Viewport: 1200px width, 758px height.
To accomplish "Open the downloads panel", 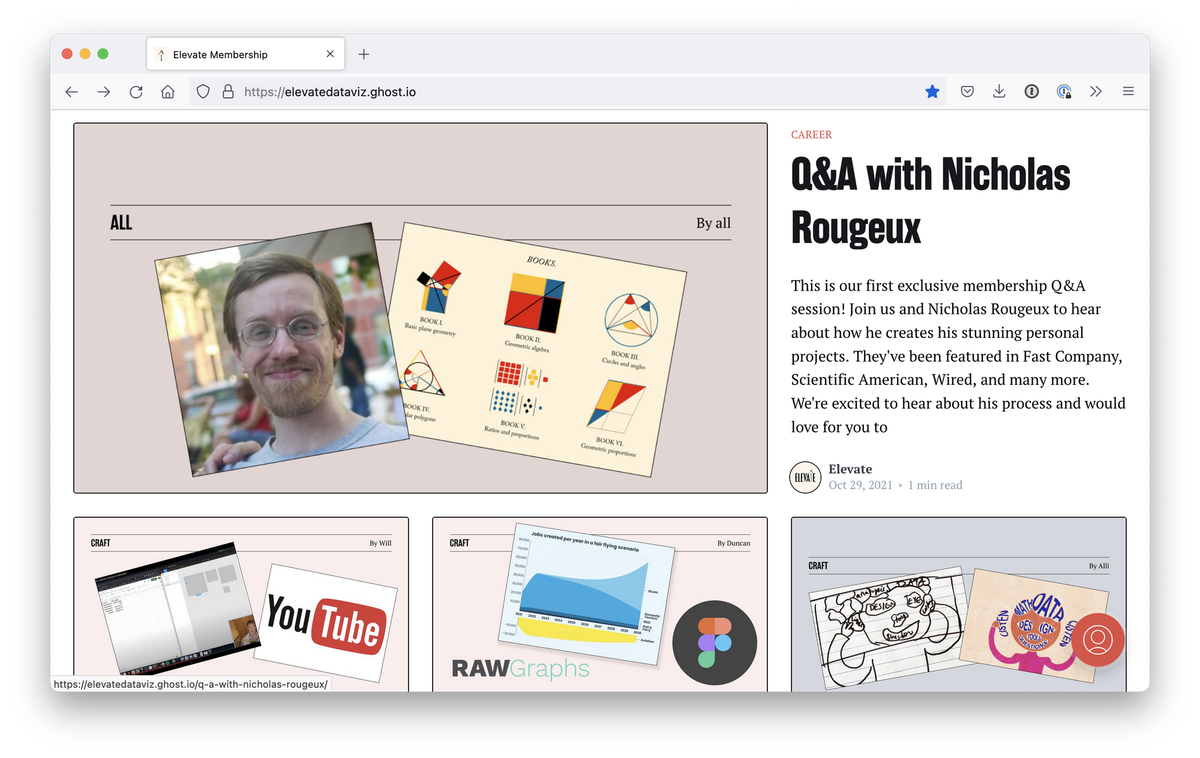I will click(x=999, y=92).
